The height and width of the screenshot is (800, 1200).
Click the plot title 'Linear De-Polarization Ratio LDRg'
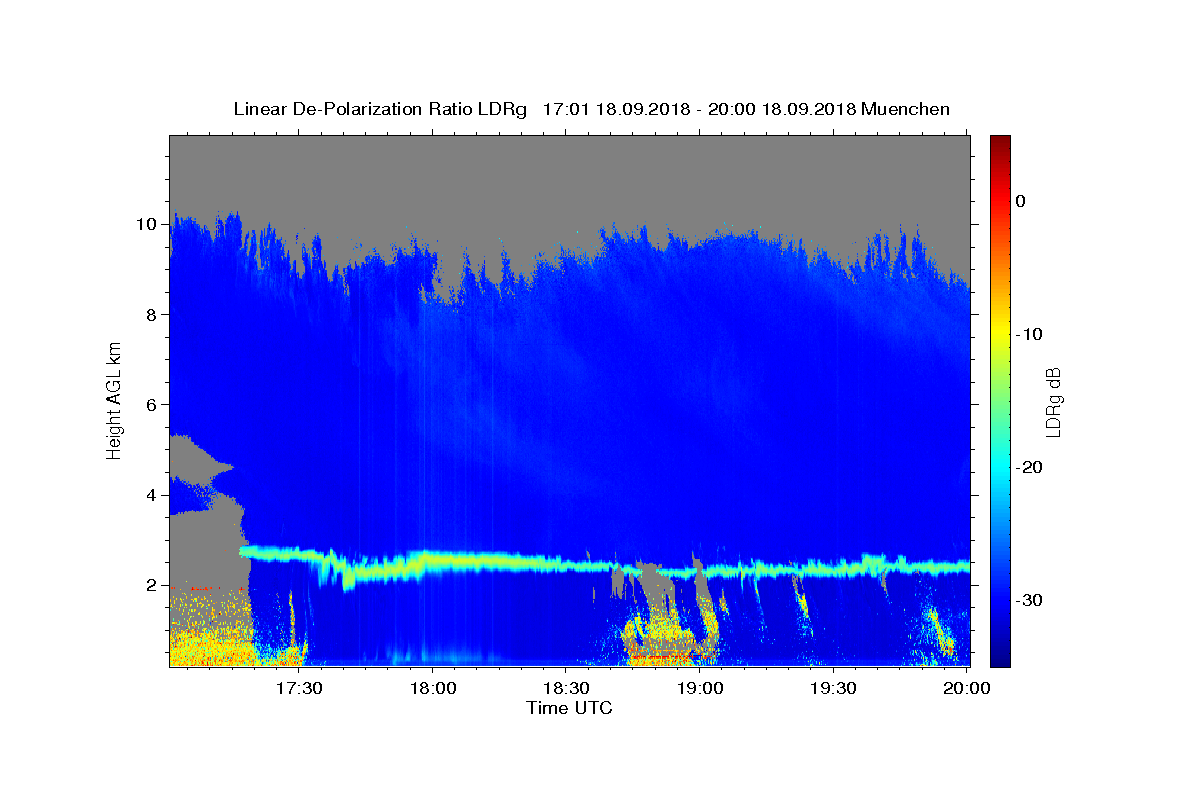click(x=380, y=109)
